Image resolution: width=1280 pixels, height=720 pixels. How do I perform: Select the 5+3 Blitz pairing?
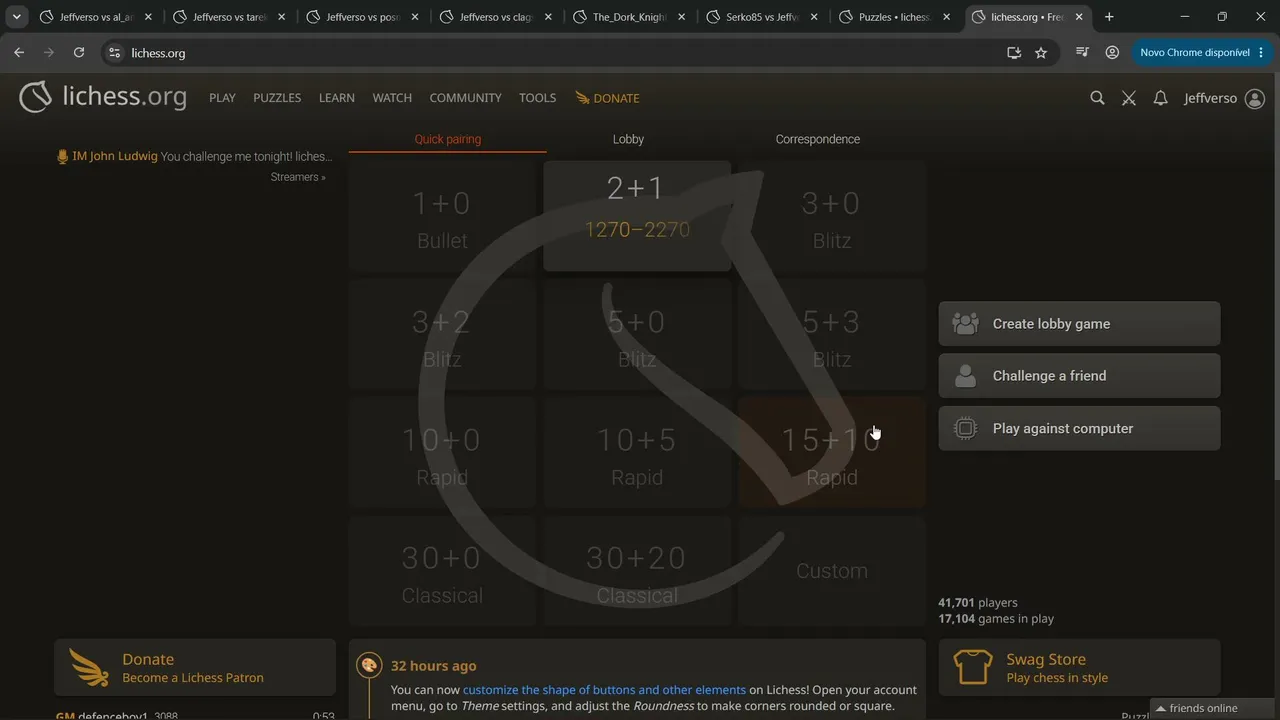point(832,334)
